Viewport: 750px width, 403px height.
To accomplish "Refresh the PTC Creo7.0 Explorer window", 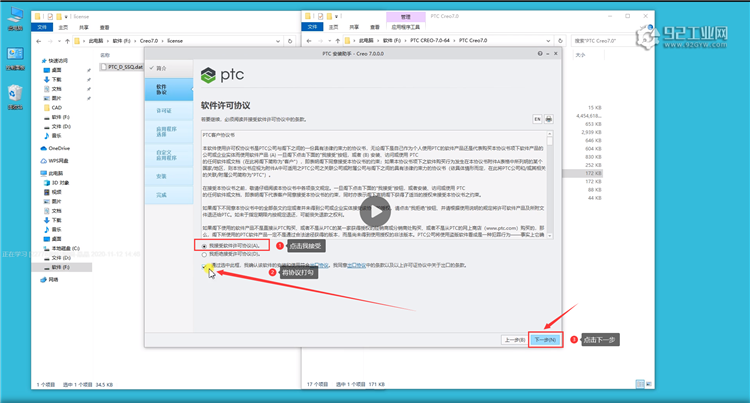I will (x=560, y=41).
